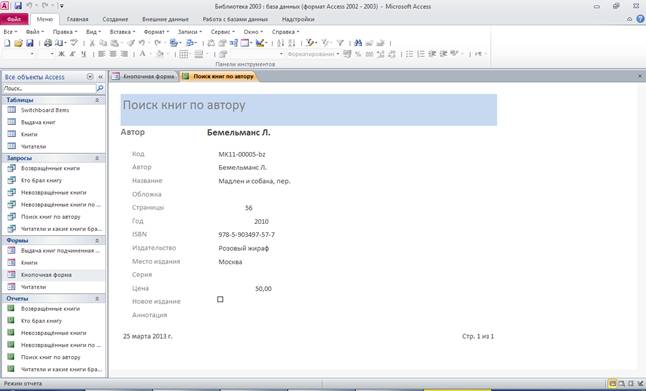
Task: Open the Все объекты Access dropdown
Action: coord(90,77)
